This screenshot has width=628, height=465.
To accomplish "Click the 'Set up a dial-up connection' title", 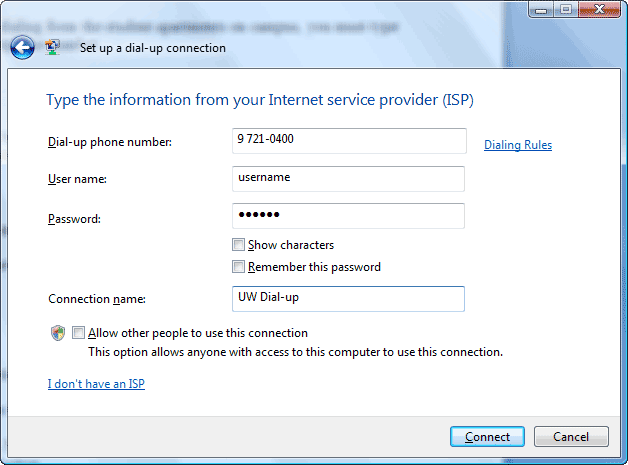I will 153,48.
